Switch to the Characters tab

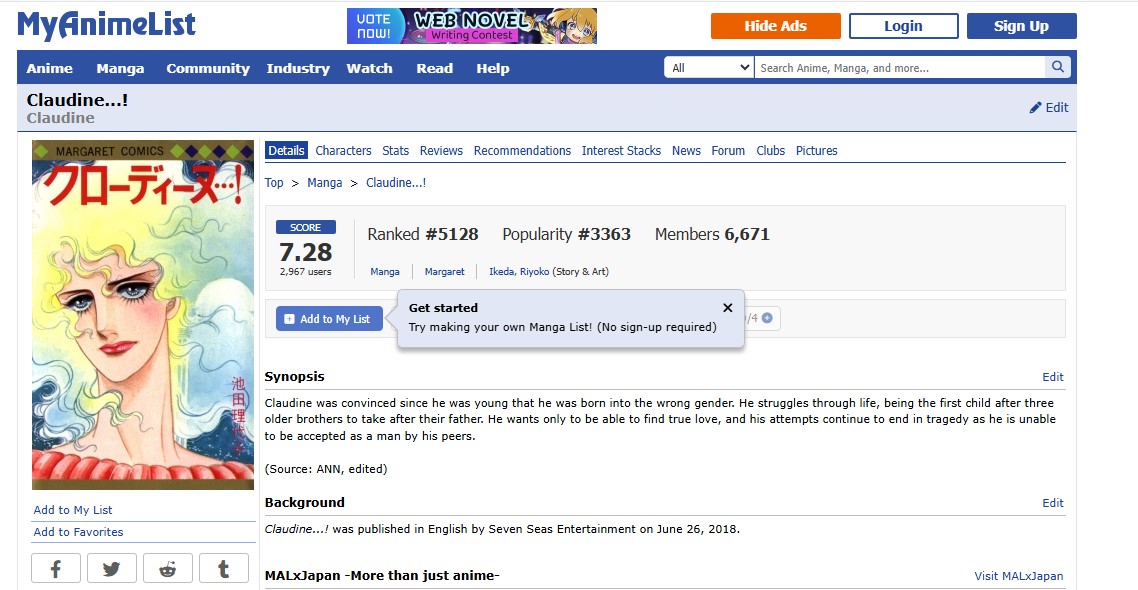[x=343, y=150]
